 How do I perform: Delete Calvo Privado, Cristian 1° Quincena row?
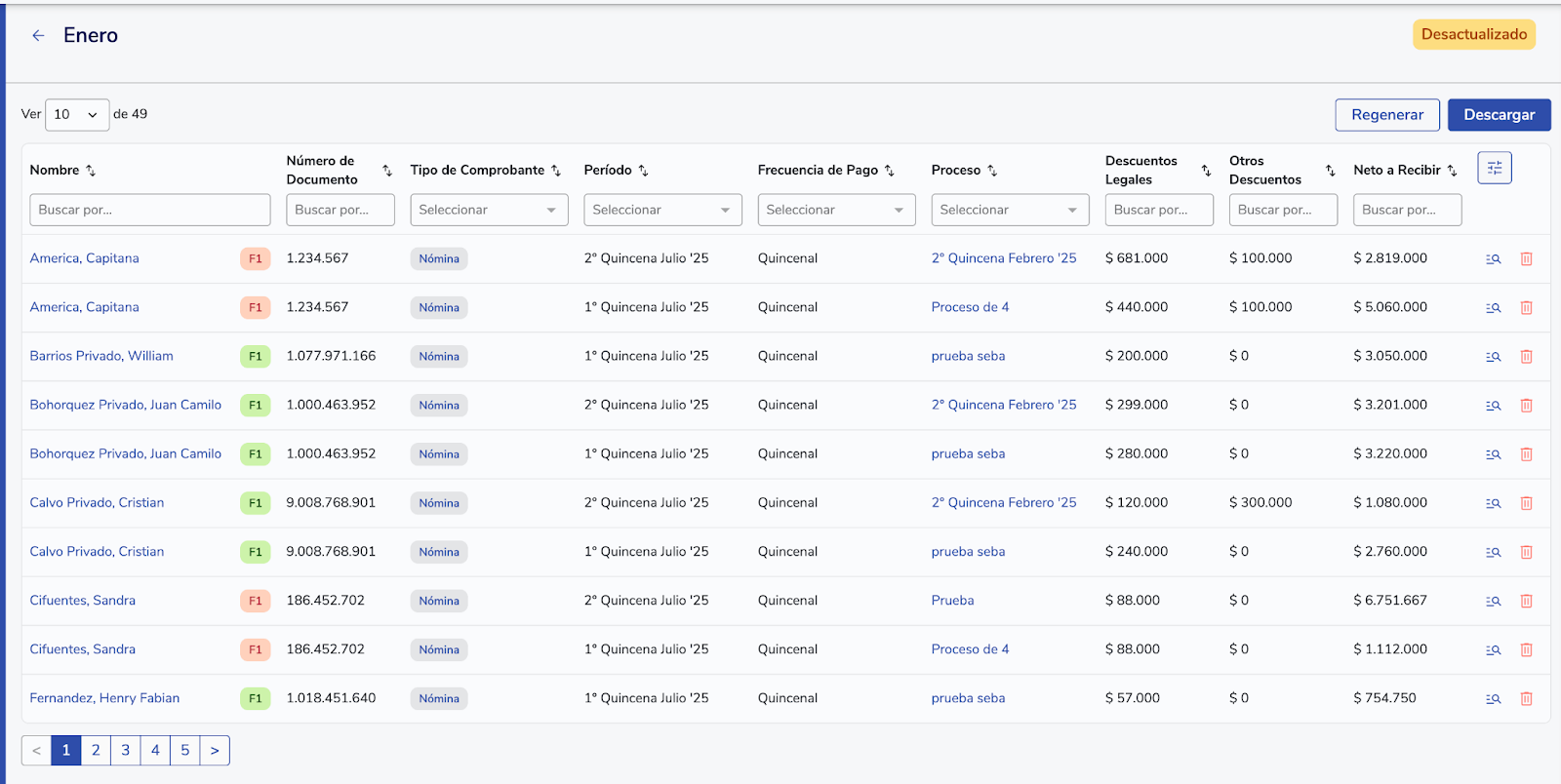coord(1526,553)
